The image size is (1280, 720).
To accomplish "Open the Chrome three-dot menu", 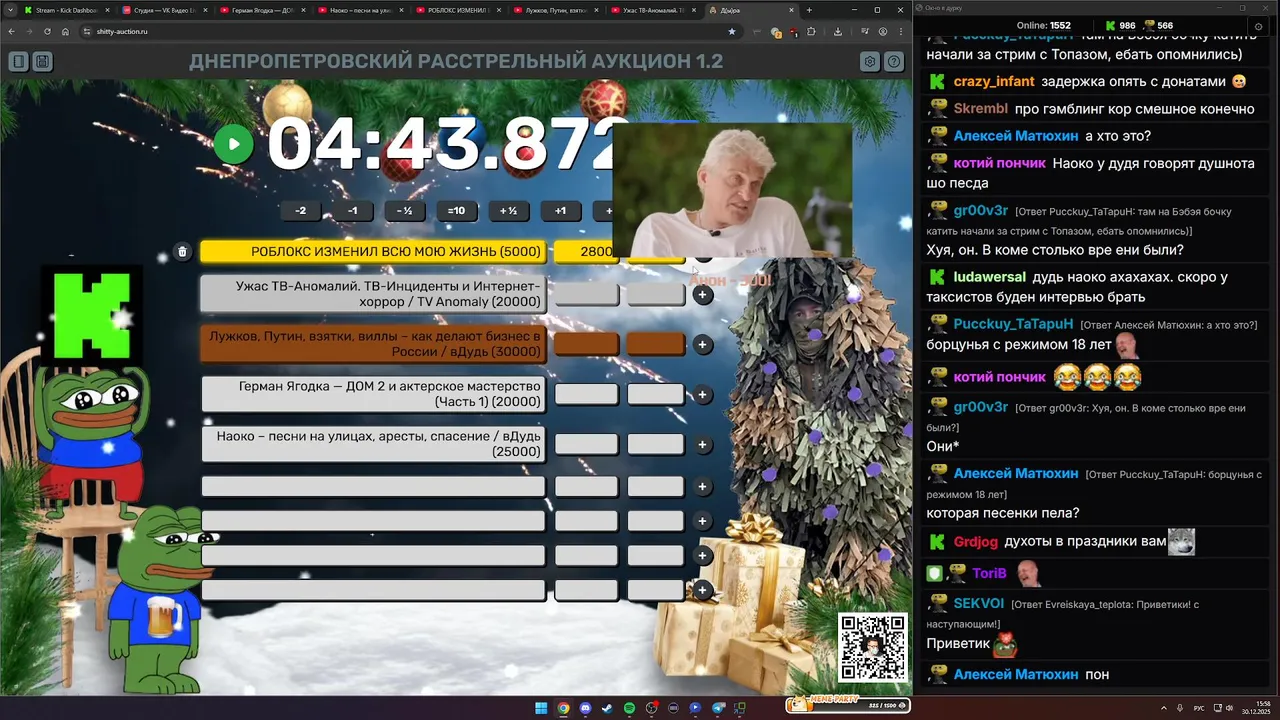I will 901,32.
